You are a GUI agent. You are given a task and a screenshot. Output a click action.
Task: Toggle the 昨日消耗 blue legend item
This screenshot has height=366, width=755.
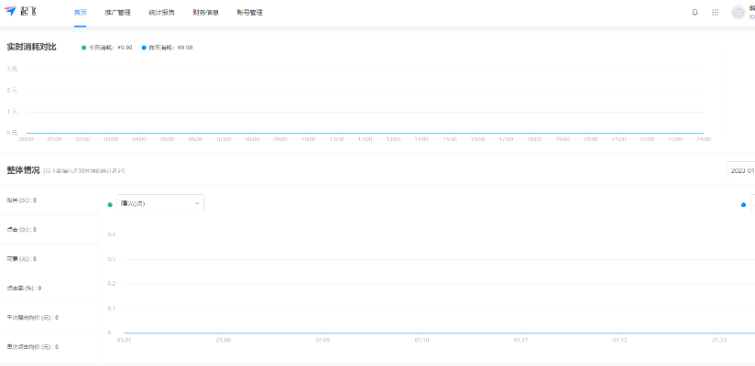167,48
